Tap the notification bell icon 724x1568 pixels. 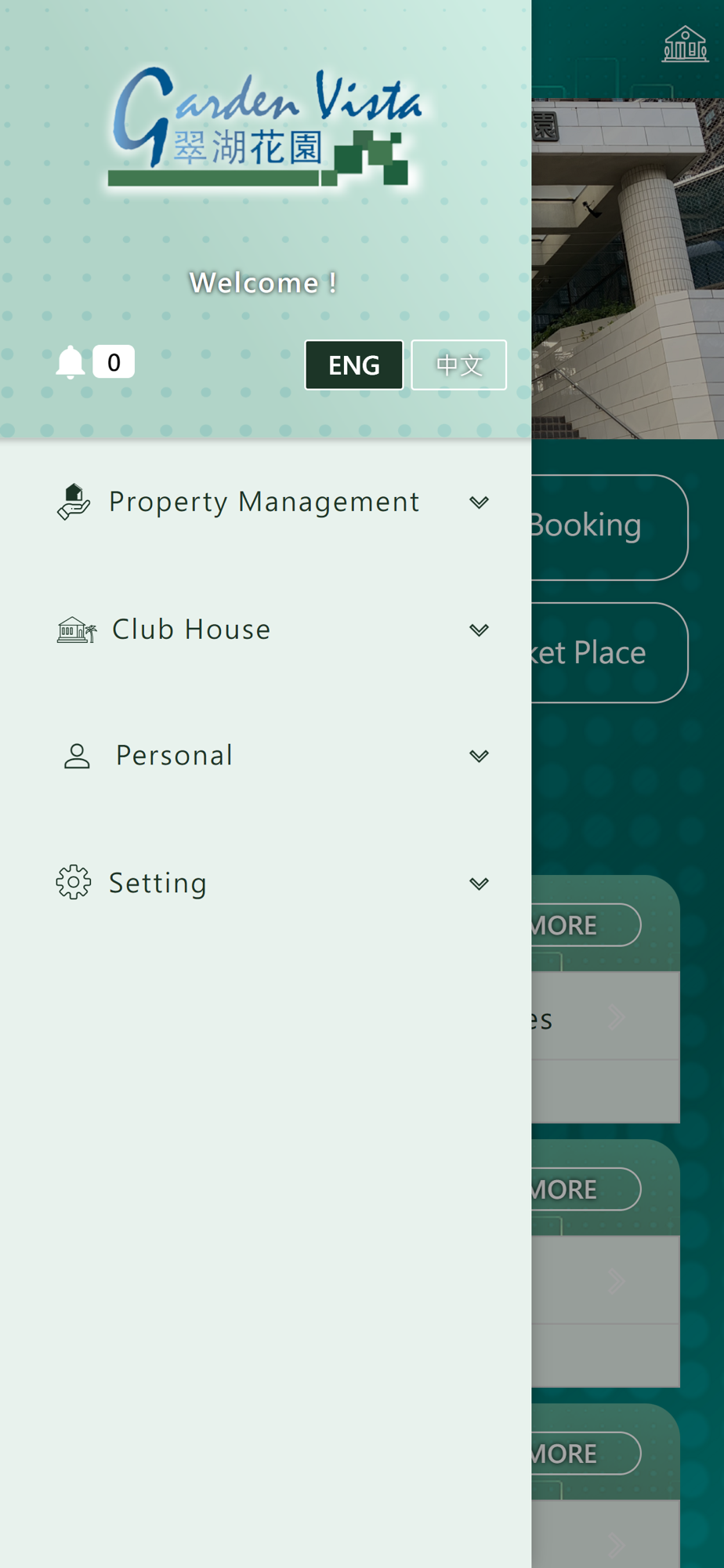click(71, 362)
